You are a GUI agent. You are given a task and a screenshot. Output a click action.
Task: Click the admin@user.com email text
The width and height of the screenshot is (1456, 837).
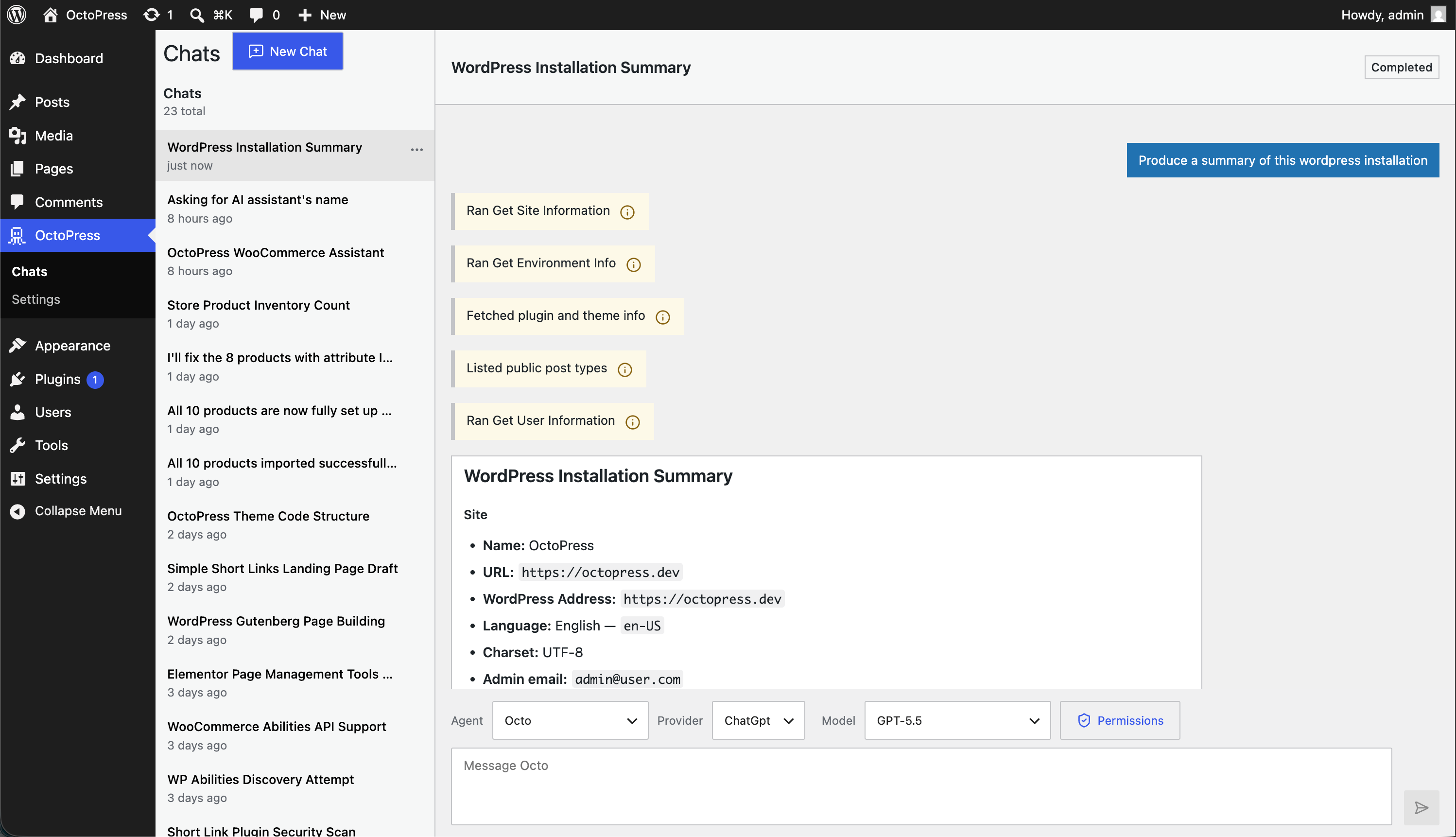coord(627,679)
